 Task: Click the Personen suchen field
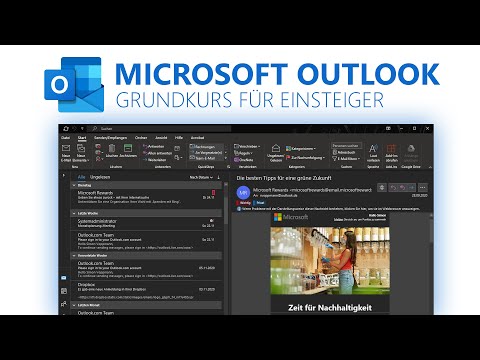(347, 146)
